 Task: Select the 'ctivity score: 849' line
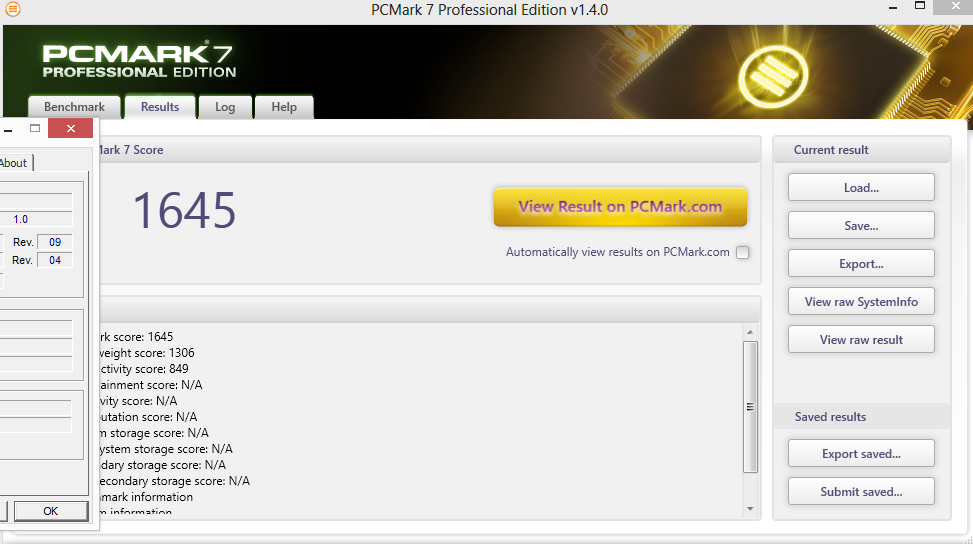click(144, 369)
